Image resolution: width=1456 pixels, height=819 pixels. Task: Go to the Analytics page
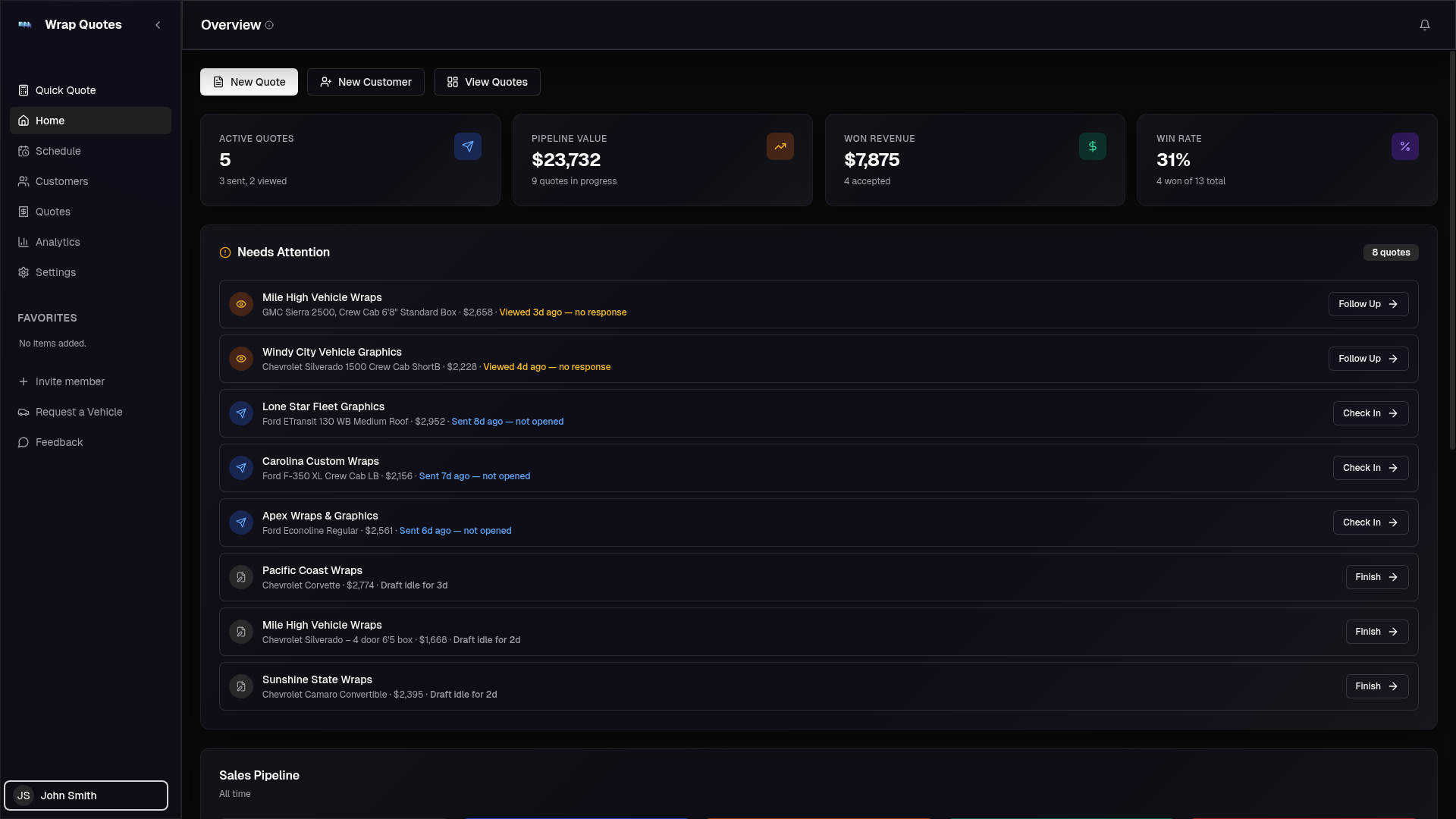click(x=58, y=242)
